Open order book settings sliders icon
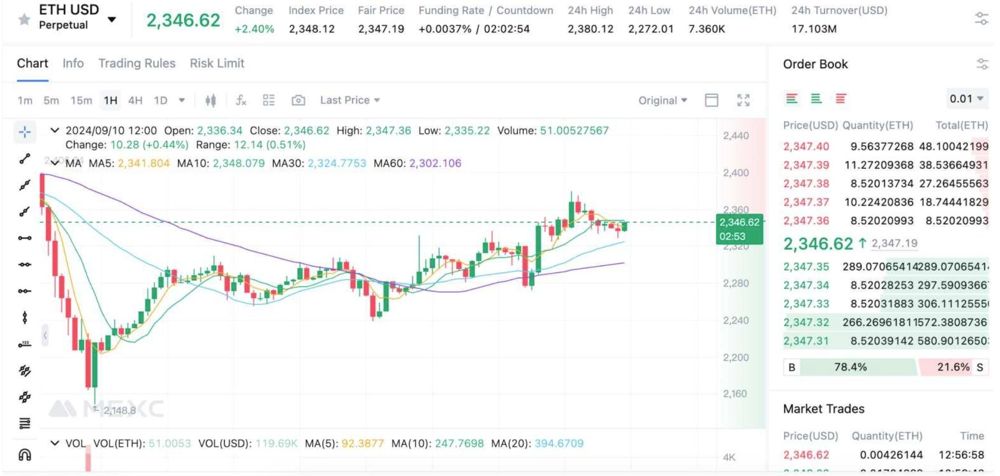 [981, 64]
